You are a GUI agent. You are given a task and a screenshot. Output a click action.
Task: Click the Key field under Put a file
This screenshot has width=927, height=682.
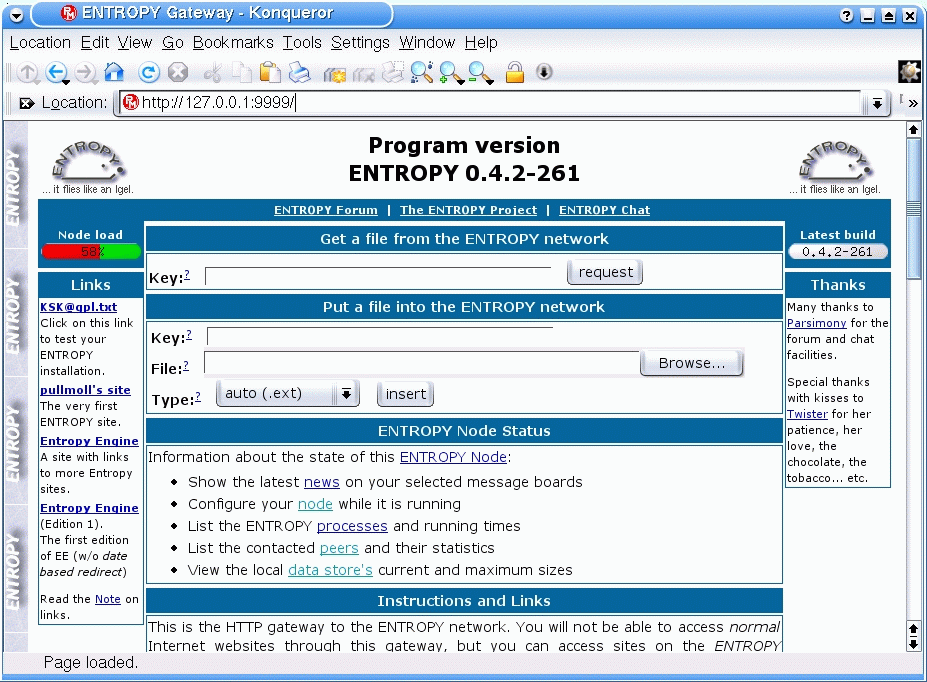[x=380, y=336]
